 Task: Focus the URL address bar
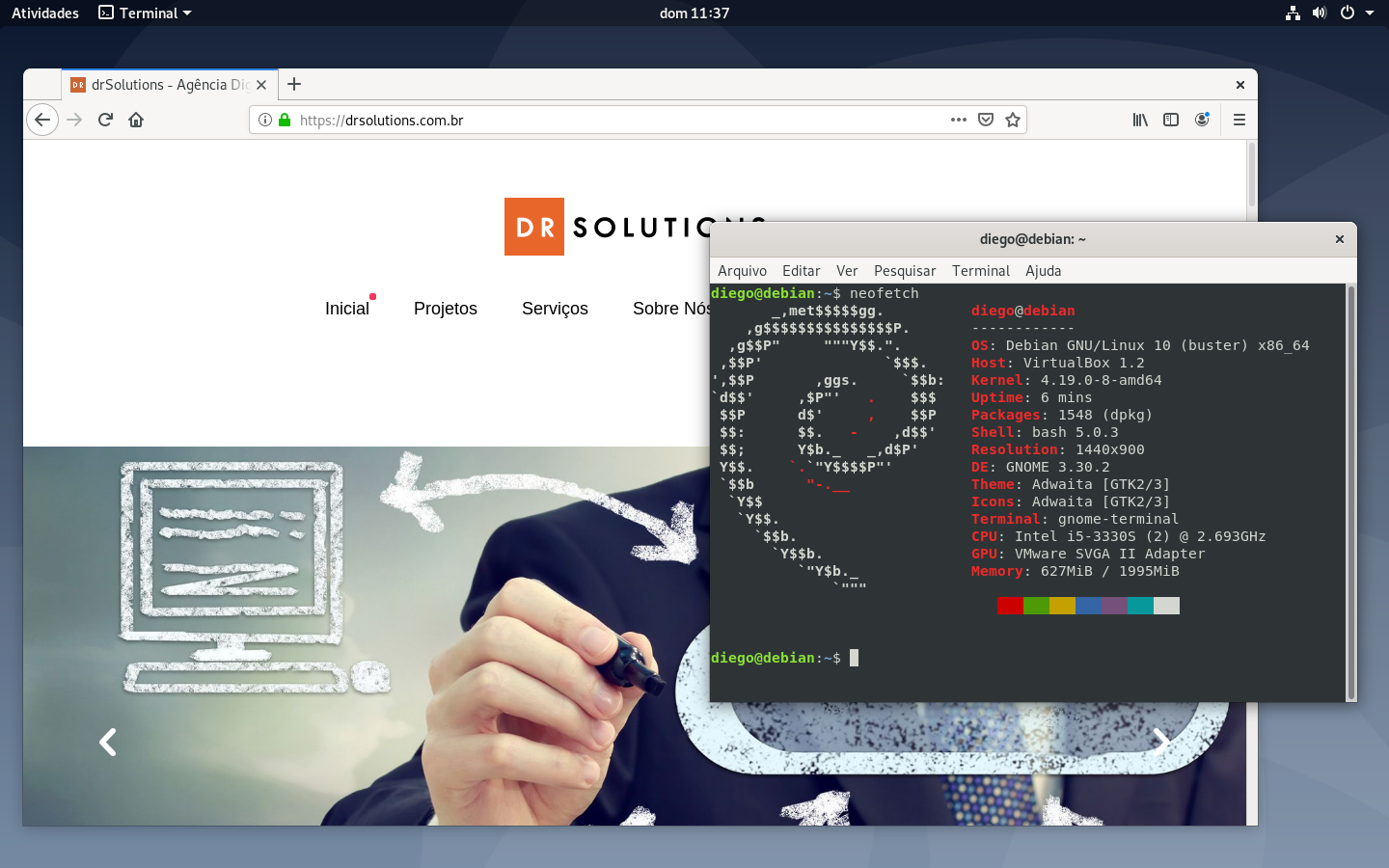pyautogui.click(x=617, y=120)
